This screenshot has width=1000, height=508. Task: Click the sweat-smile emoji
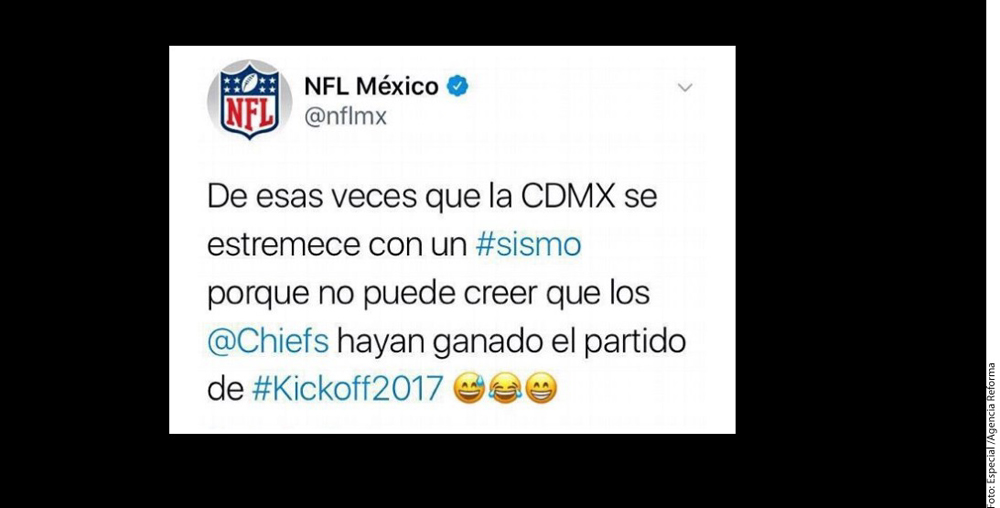pyautogui.click(x=469, y=388)
